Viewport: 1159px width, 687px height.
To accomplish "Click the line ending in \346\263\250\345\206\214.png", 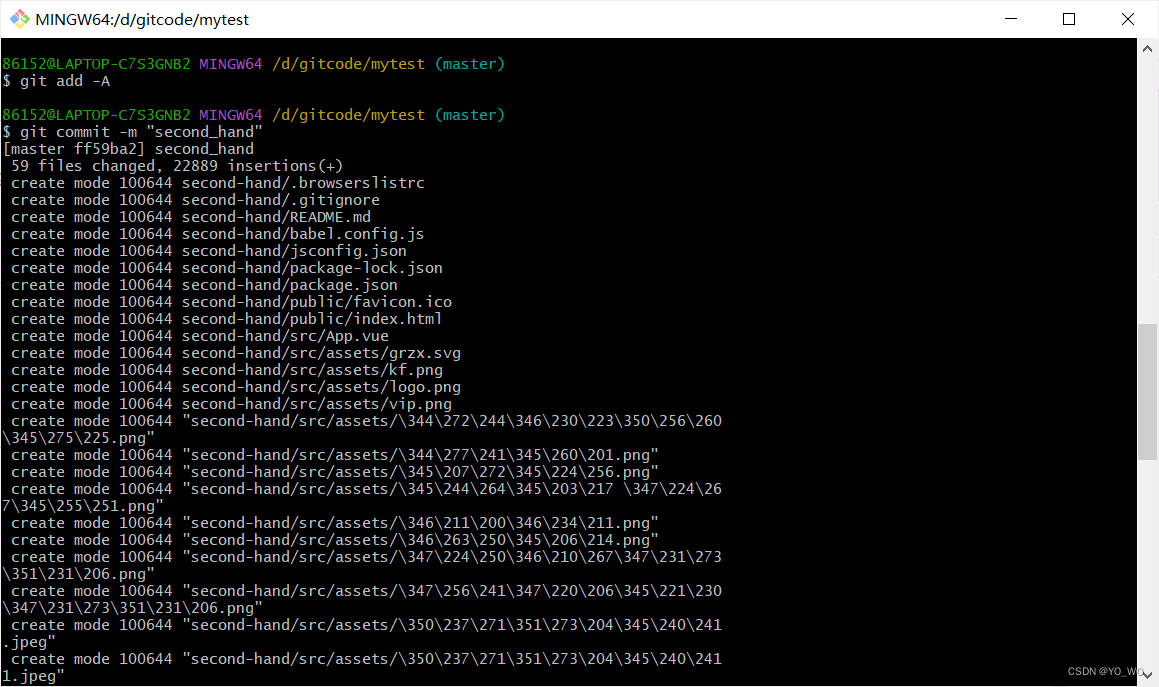I will tap(335, 541).
